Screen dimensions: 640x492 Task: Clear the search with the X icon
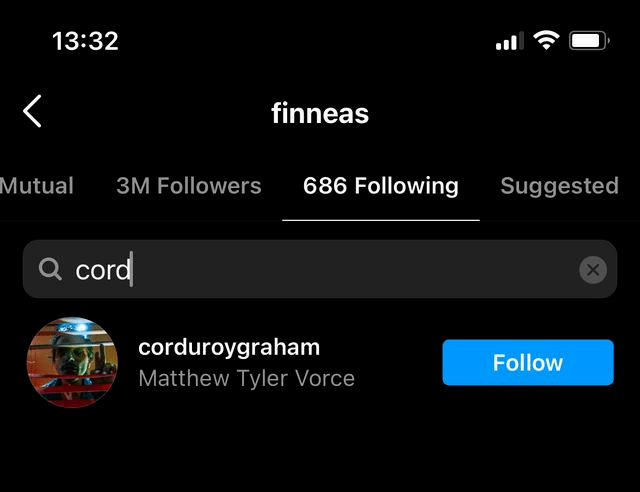tap(593, 269)
